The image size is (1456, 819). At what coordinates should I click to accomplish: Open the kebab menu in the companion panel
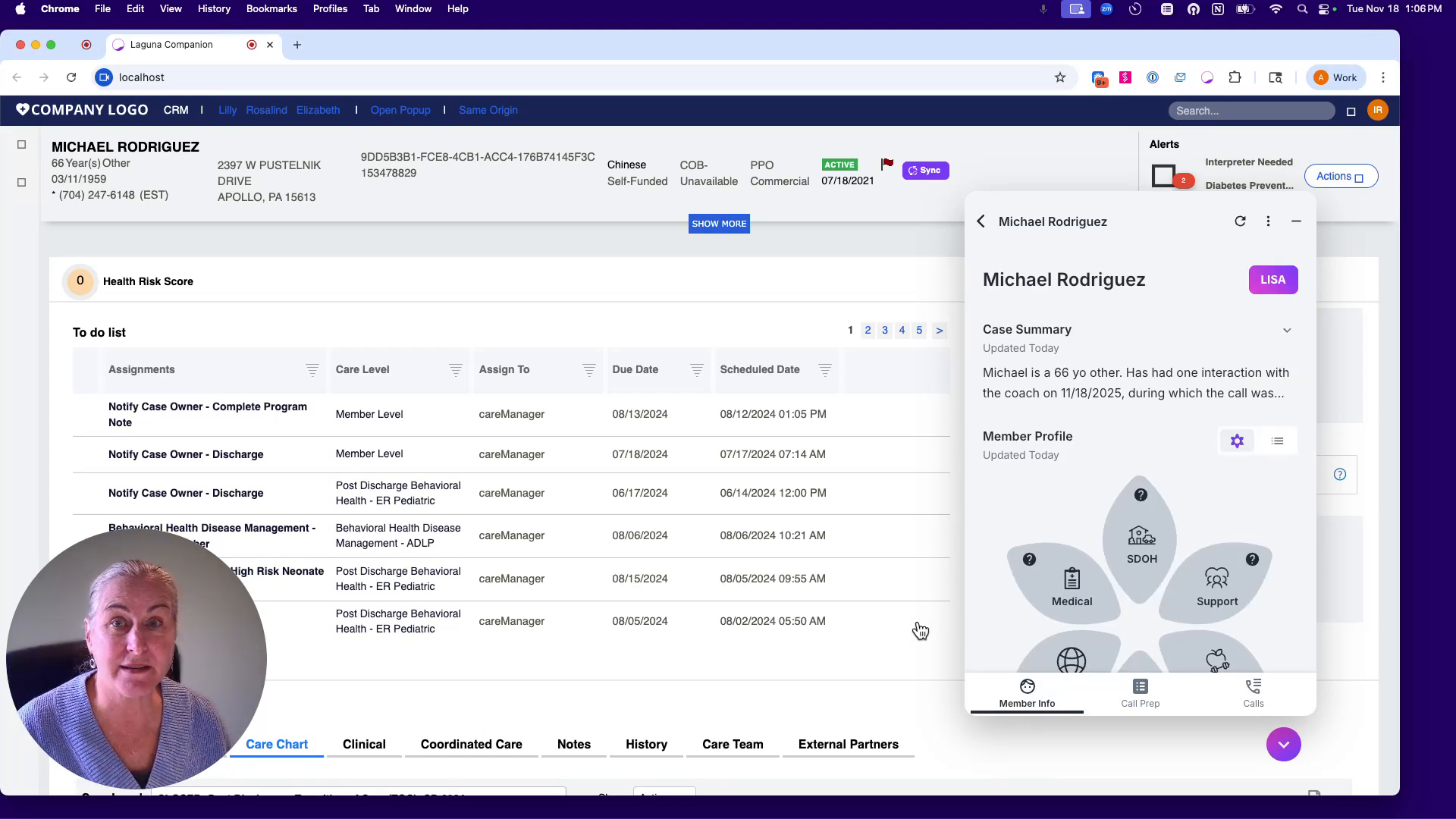(x=1268, y=221)
